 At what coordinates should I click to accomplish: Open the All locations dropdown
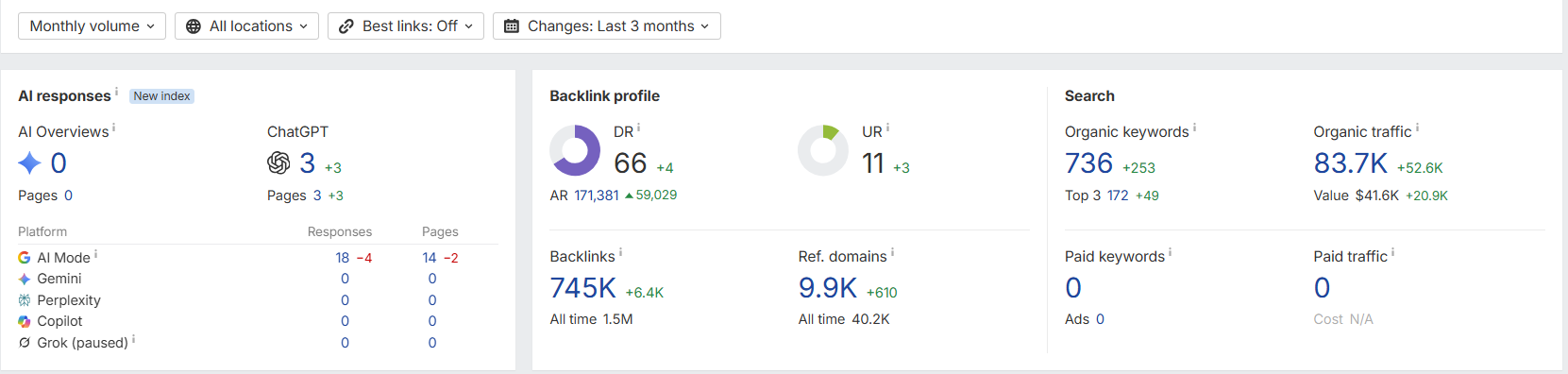click(246, 26)
